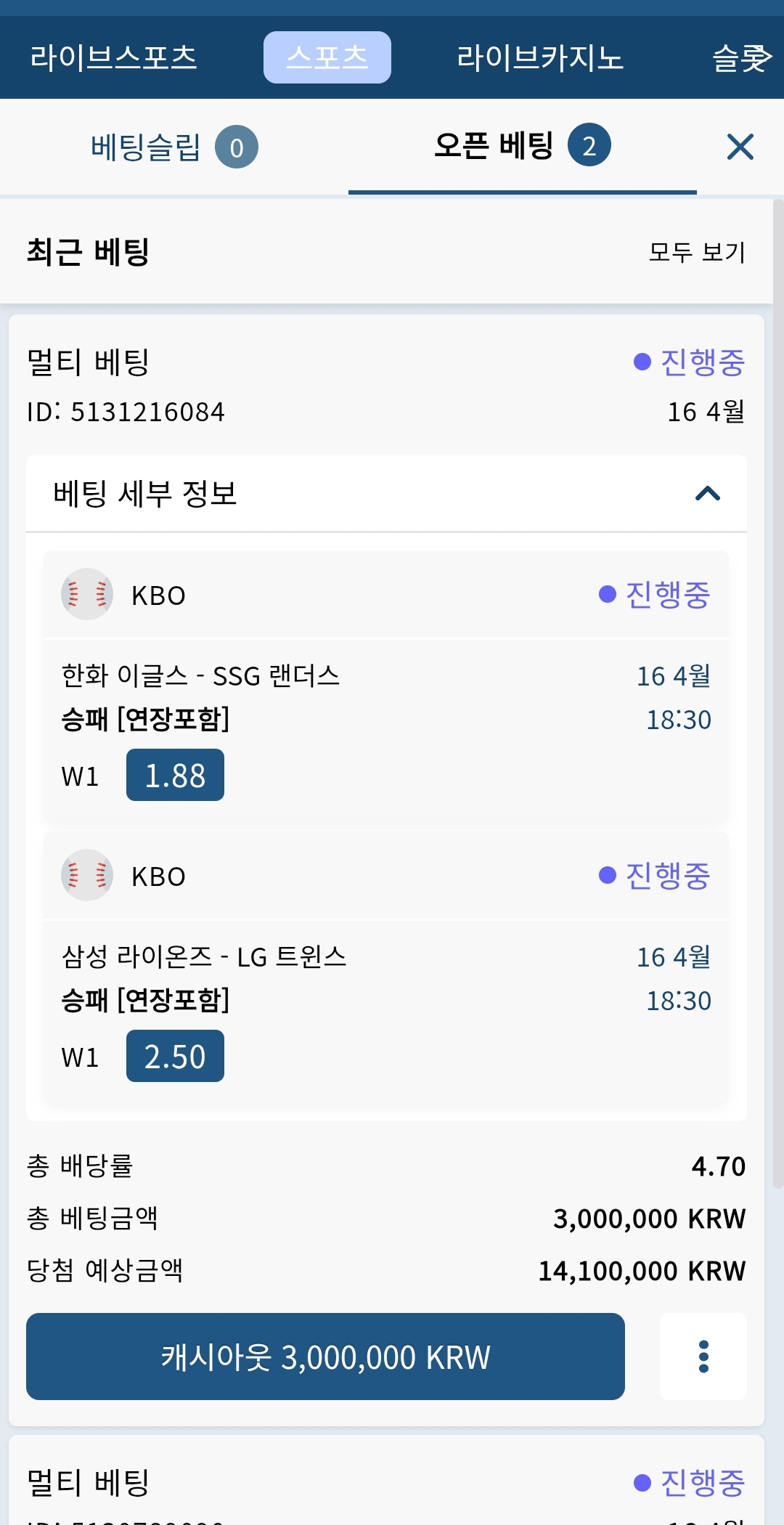
Task: Collapse the 베팅 세부 정보 section chevron
Action: pos(707,494)
